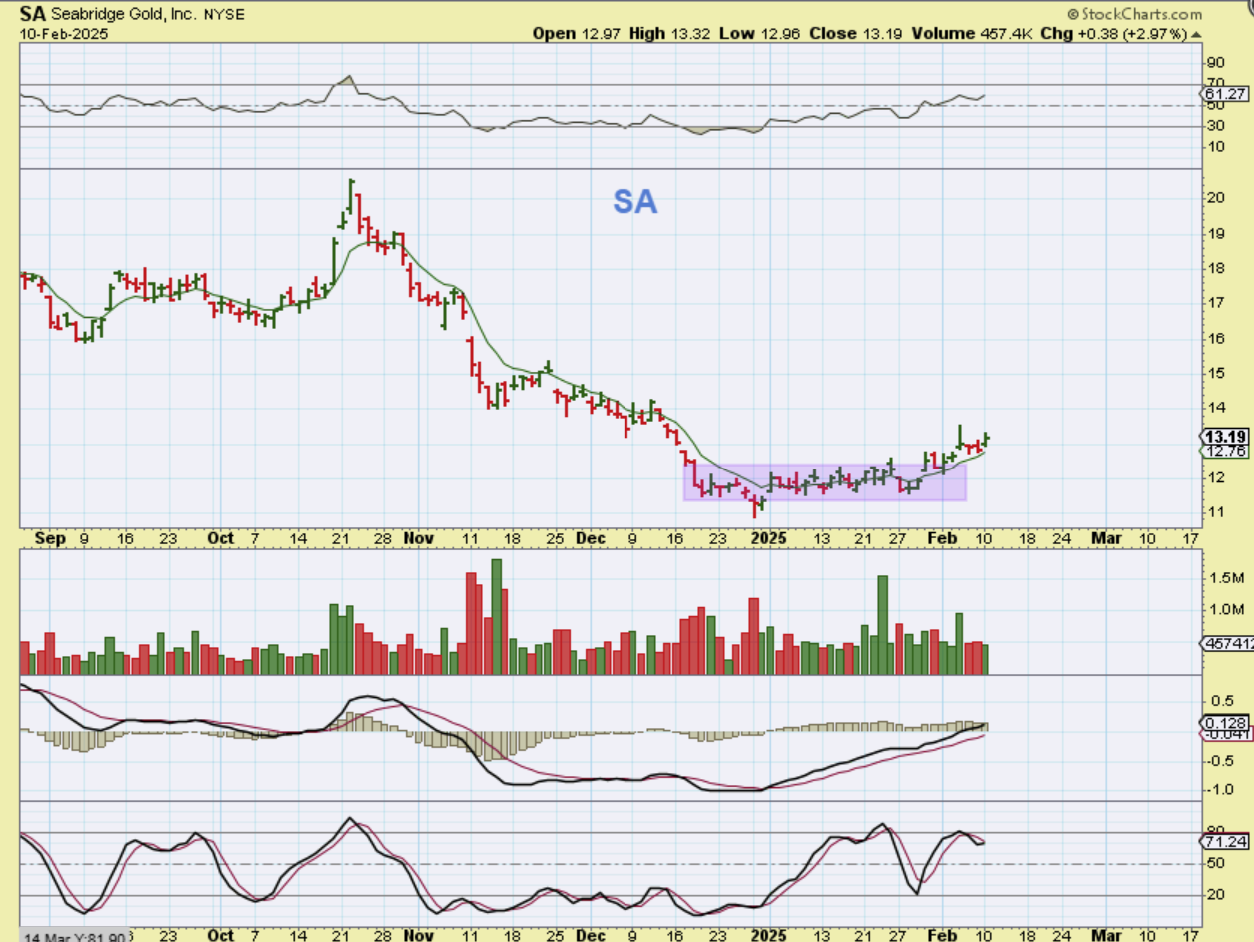This screenshot has height=942, width=1254.
Task: Click the 61.27 RSI value tag
Action: tap(1226, 94)
